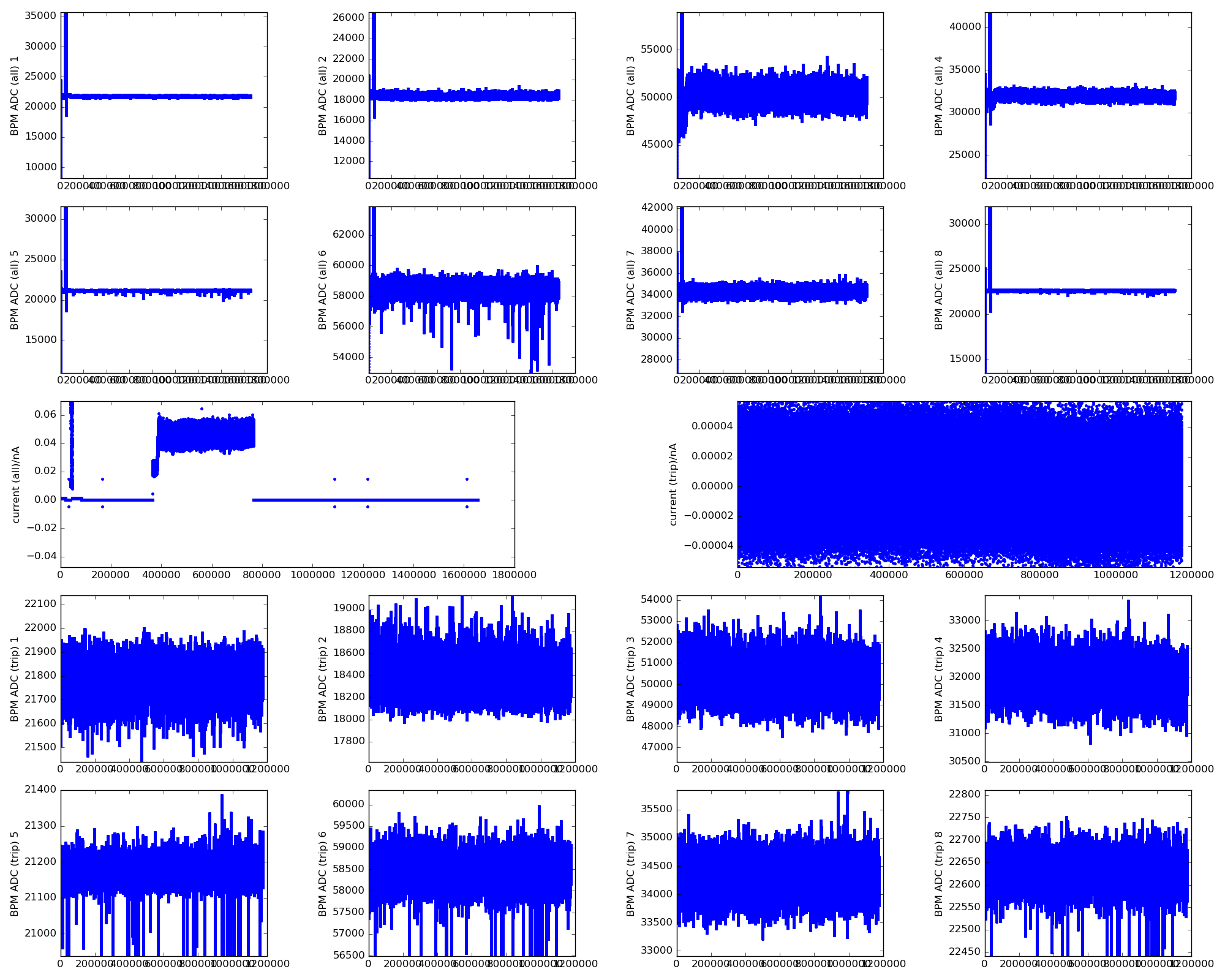Select the "current (all)/nA" y-axis label

pos(16,484)
